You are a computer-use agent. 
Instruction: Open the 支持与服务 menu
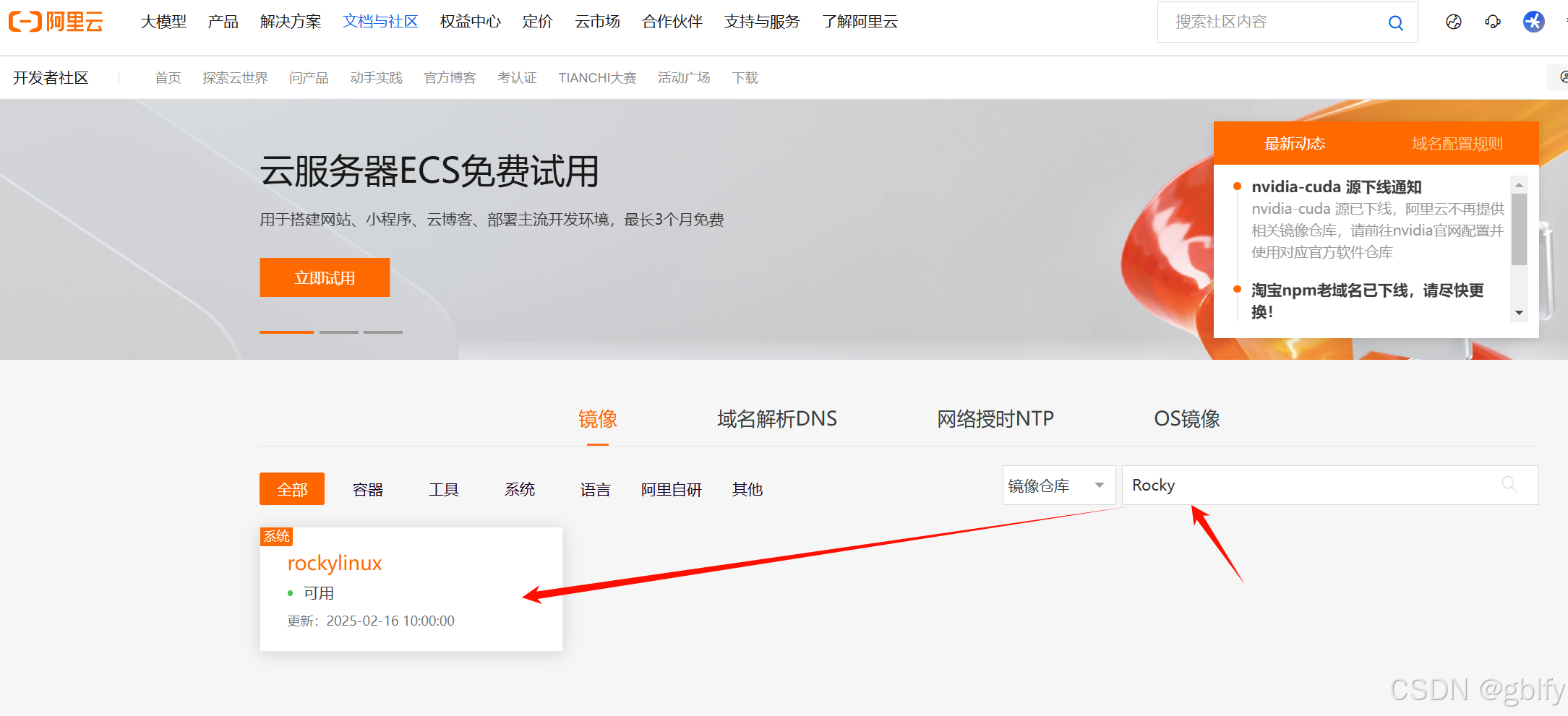pyautogui.click(x=762, y=22)
